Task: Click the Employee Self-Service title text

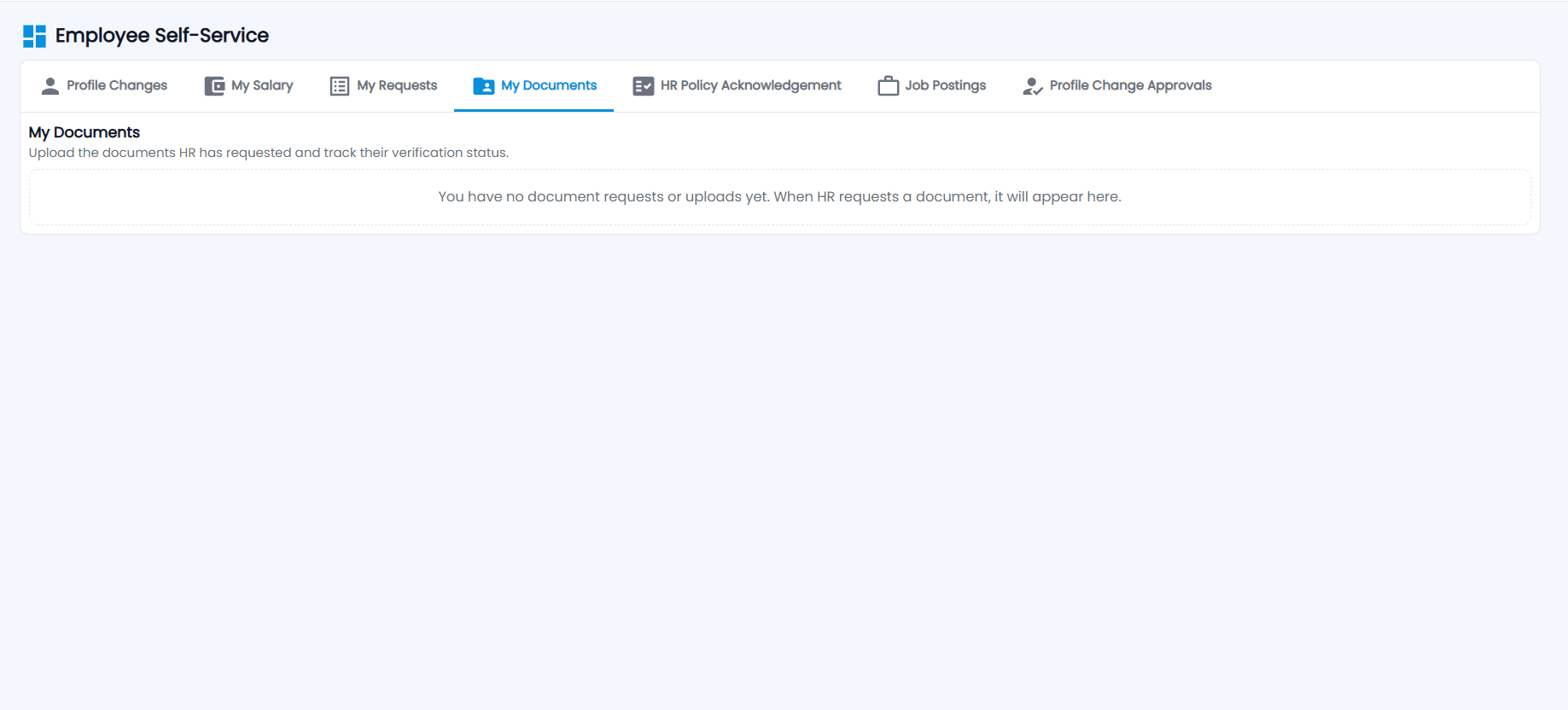Action: tap(162, 36)
